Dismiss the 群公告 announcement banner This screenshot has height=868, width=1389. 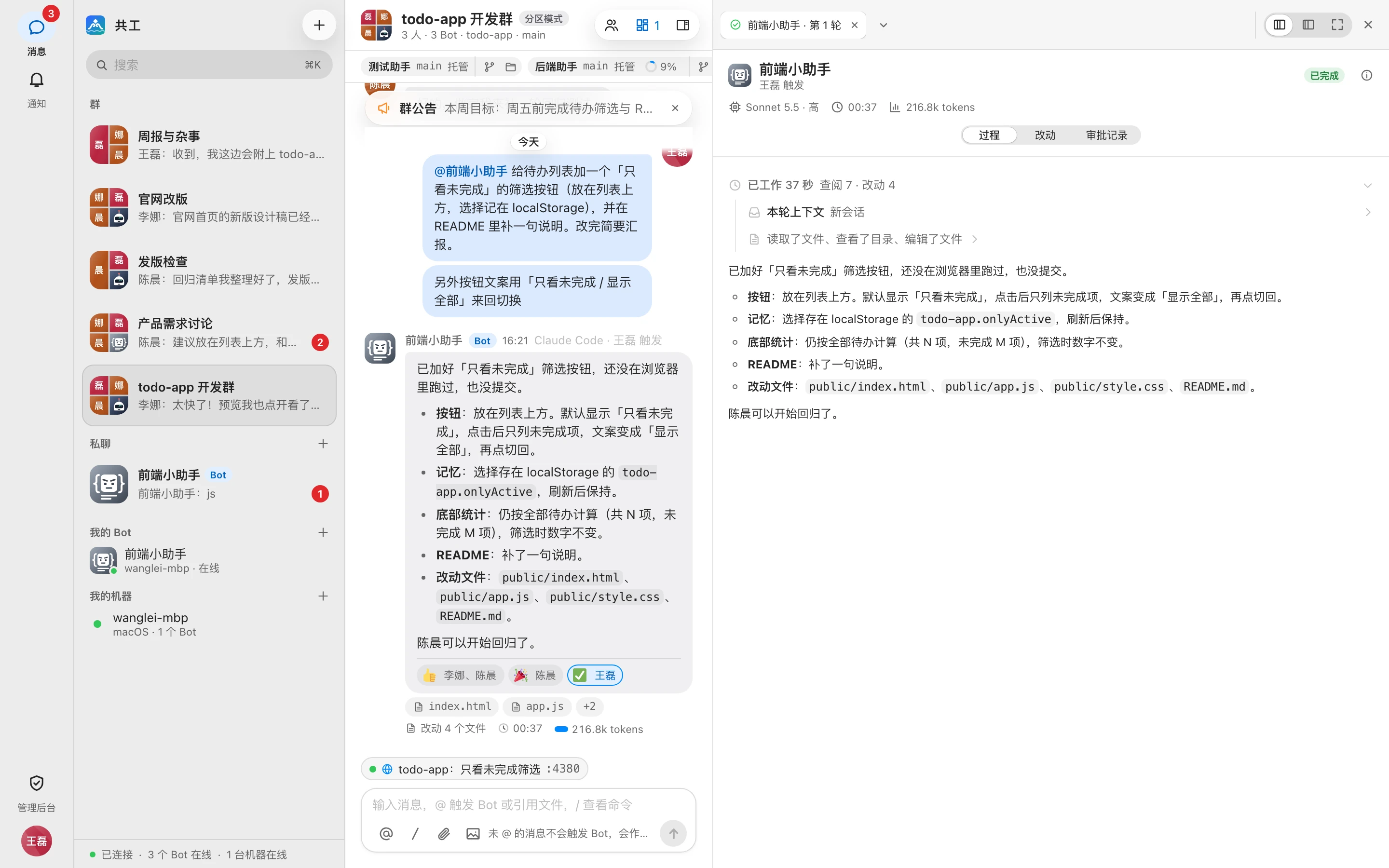[675, 108]
